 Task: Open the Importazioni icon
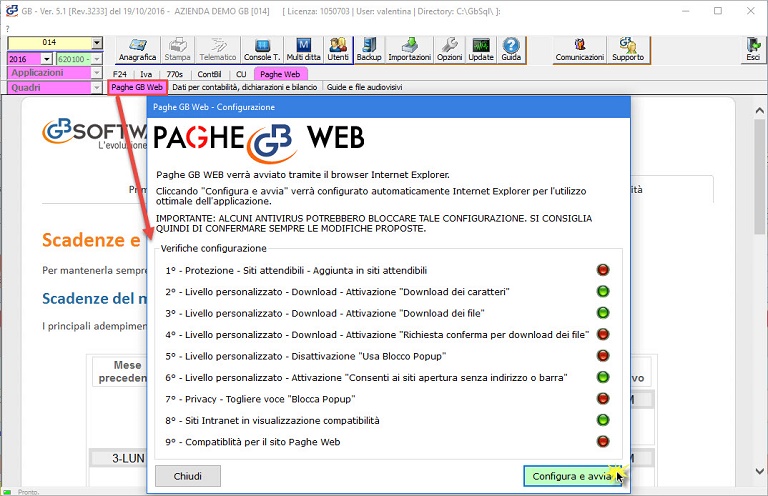coord(409,49)
